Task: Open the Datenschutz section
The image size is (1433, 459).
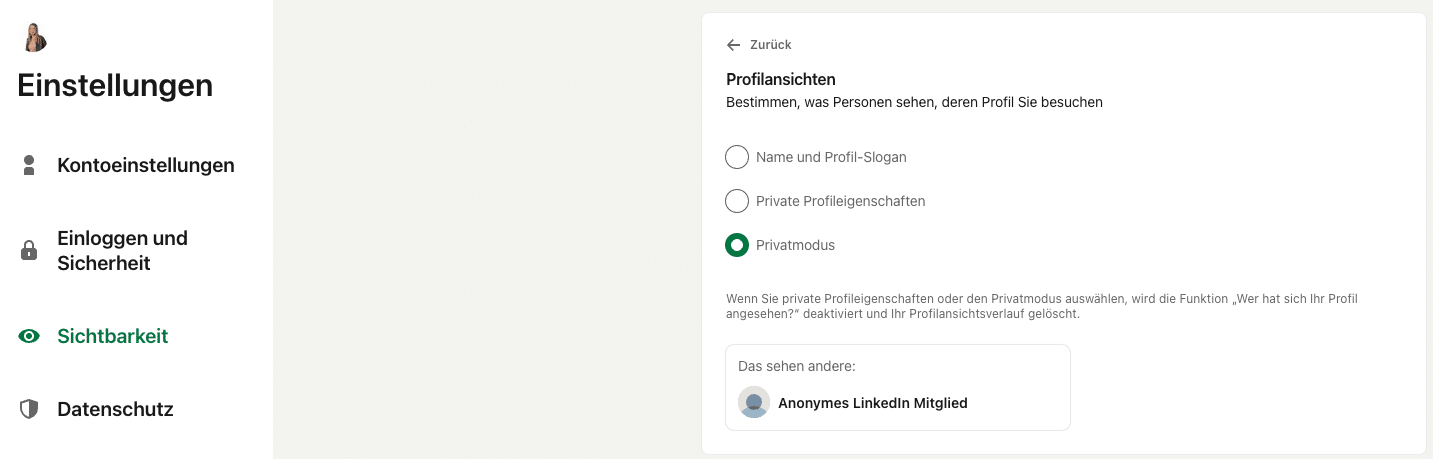Action: point(115,409)
